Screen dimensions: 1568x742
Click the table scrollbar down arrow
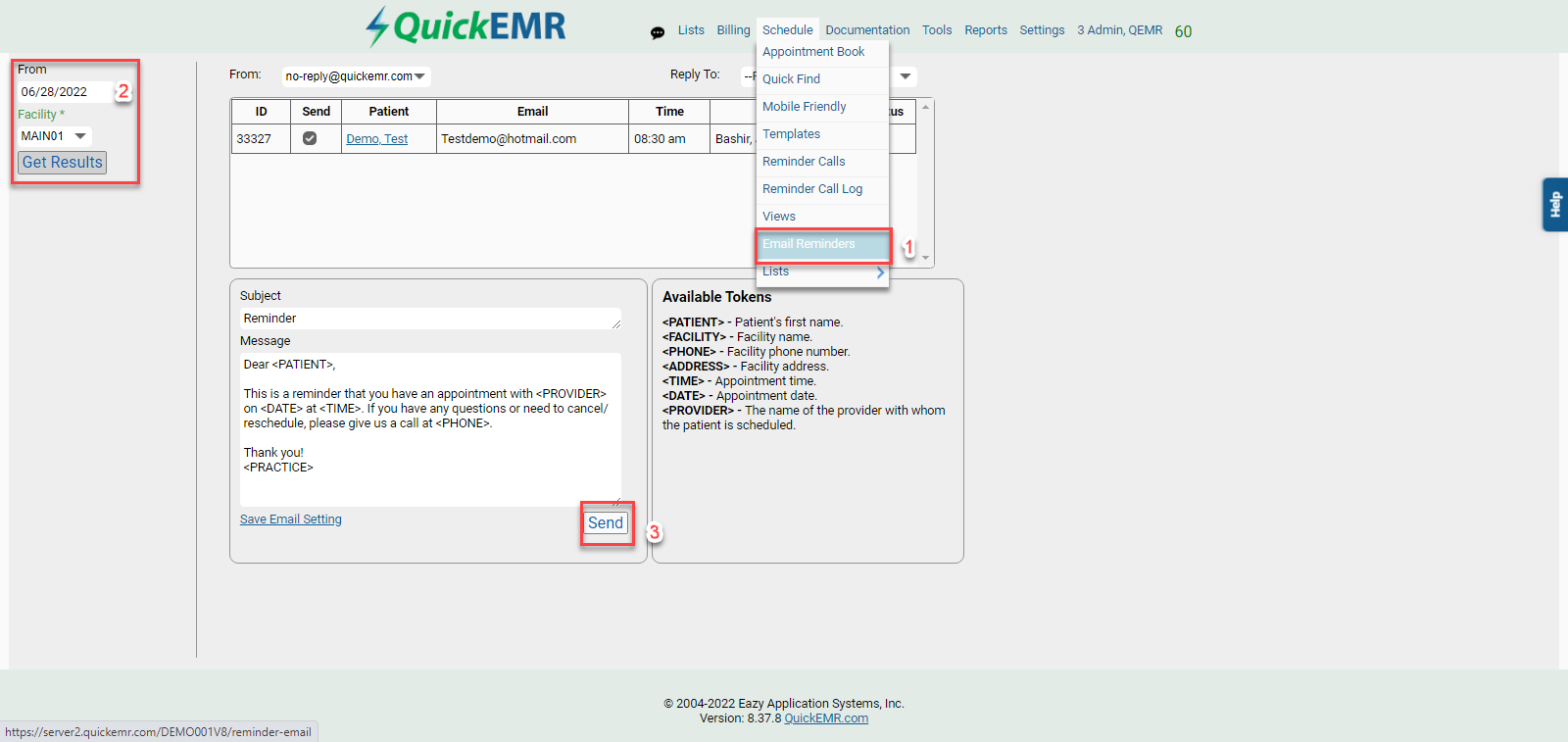coord(925,259)
